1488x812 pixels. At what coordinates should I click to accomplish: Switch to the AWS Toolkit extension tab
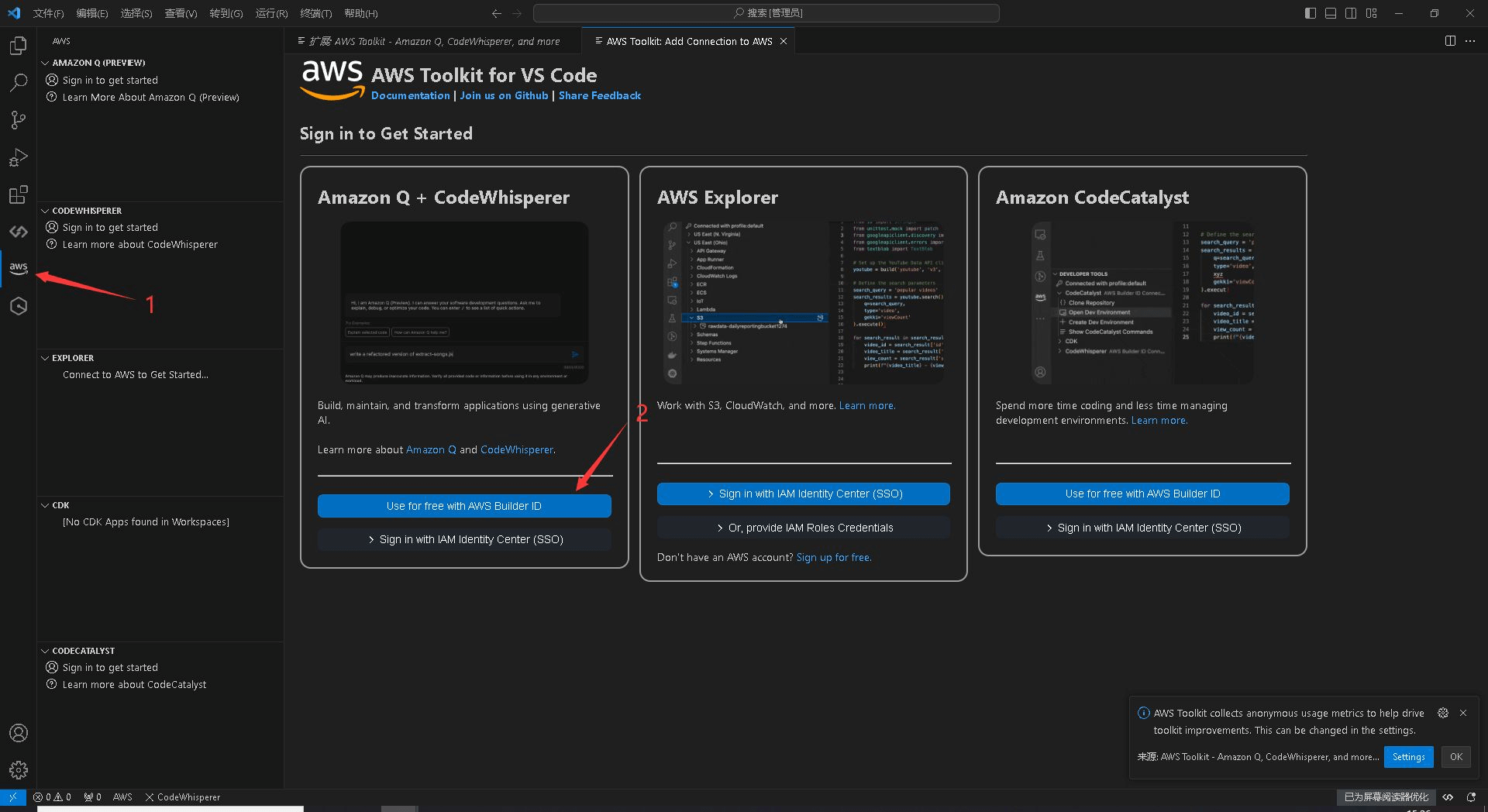[433, 41]
